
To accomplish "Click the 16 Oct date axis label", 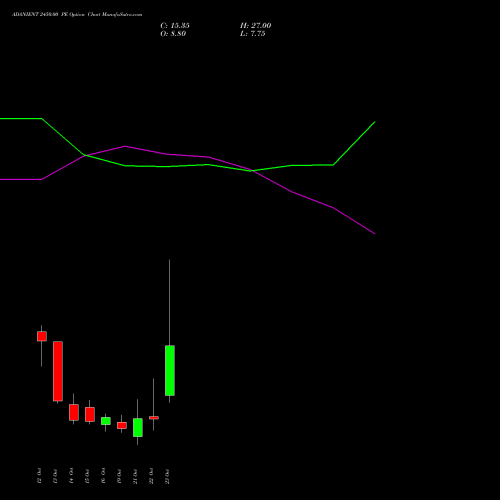I will tap(103, 476).
